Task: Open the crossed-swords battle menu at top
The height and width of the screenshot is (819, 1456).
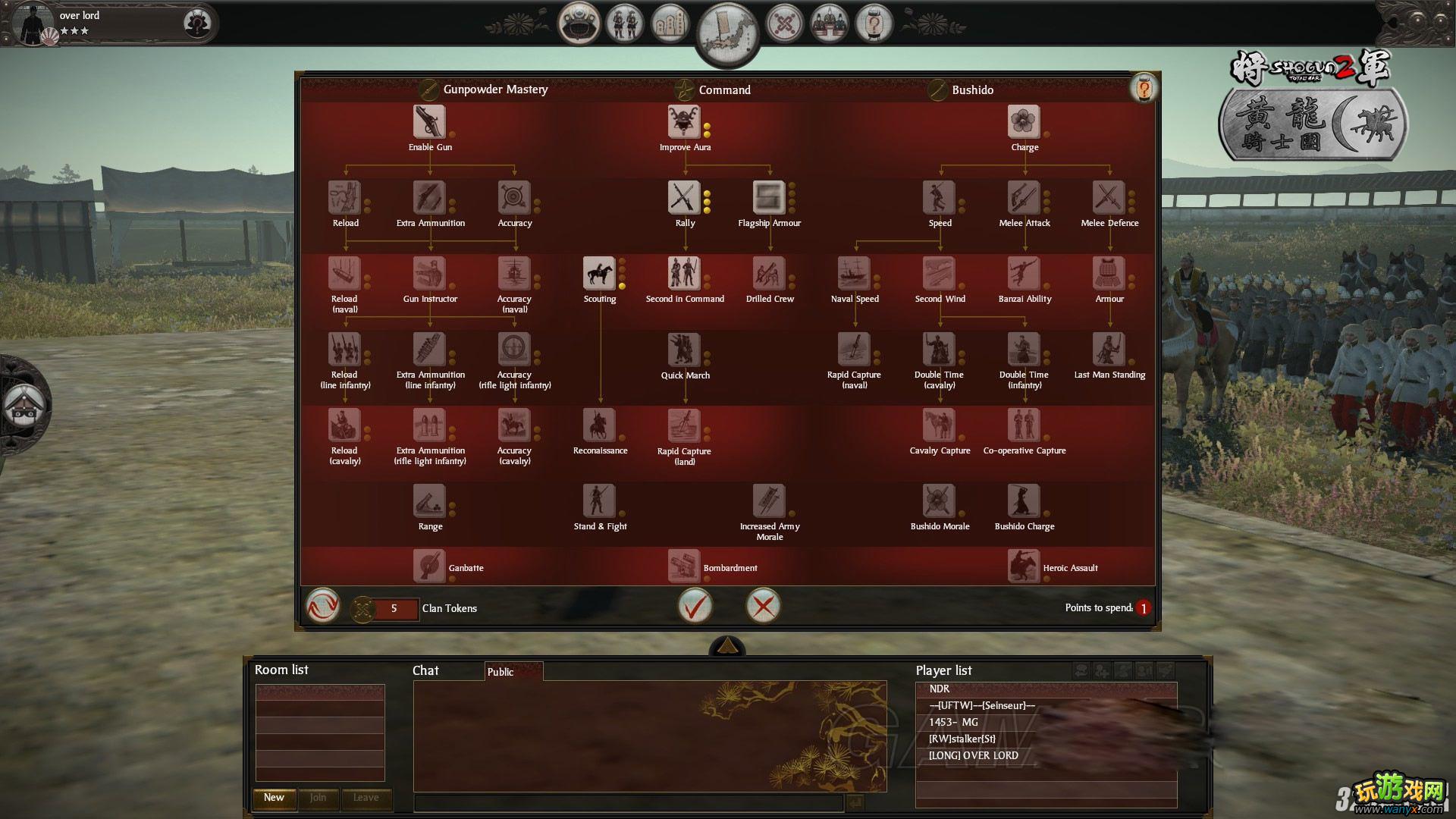Action: pos(785,24)
